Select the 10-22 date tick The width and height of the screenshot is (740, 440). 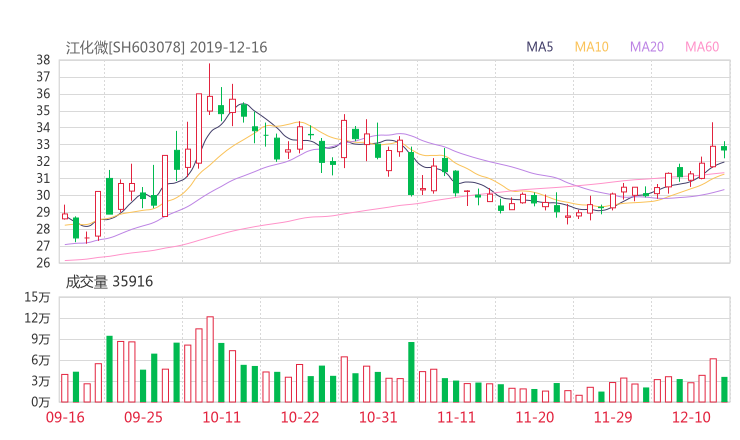(x=300, y=417)
